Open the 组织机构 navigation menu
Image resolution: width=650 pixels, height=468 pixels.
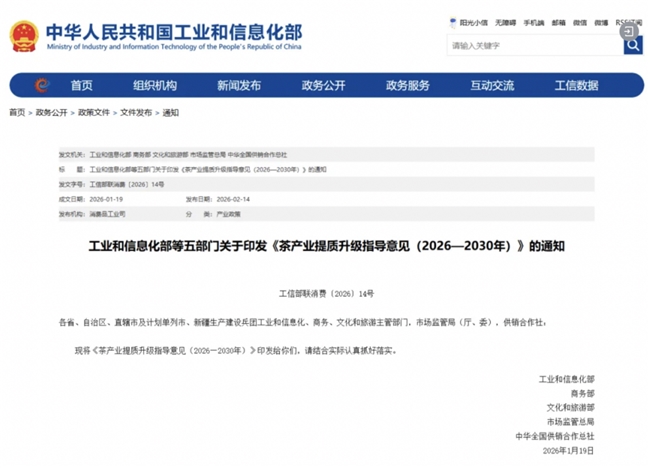155,85
